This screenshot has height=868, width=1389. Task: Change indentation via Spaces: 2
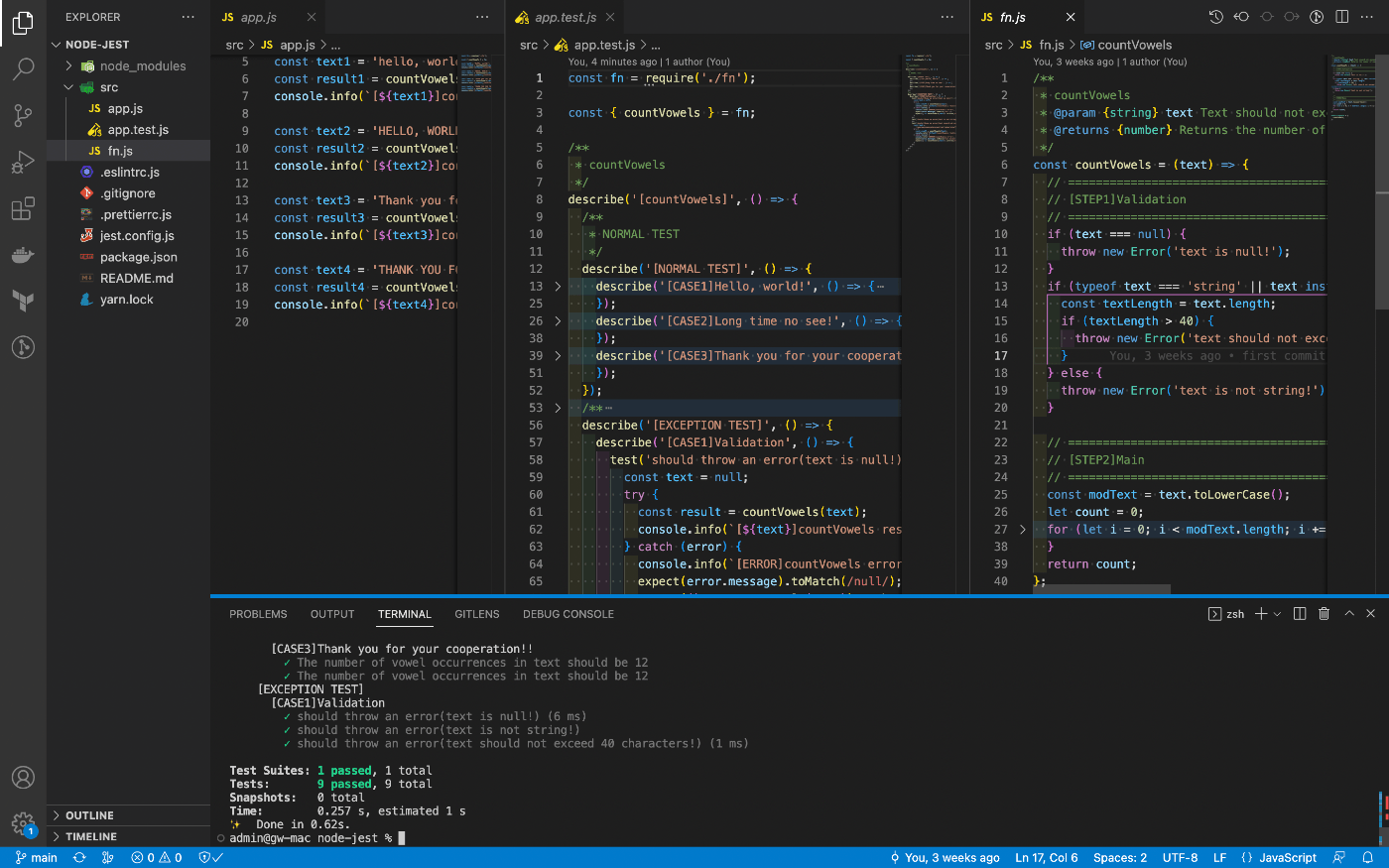[x=1119, y=858]
